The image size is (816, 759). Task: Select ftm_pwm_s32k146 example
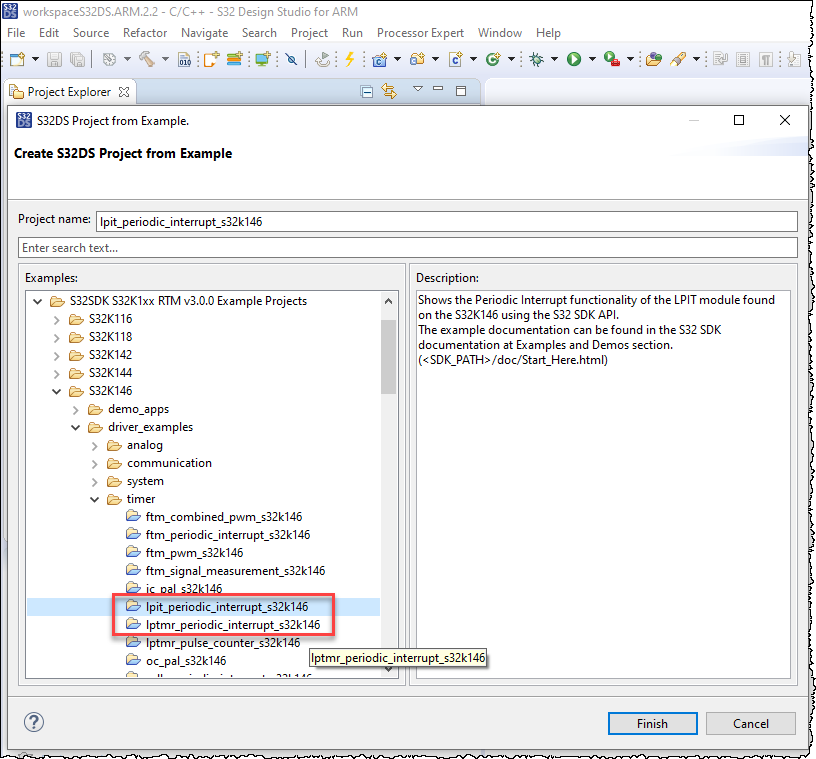[195, 553]
